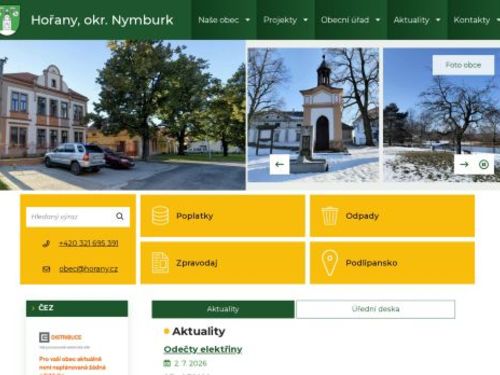500x375 pixels.
Task: Click the Odpady trash bin icon
Action: pyautogui.click(x=330, y=216)
